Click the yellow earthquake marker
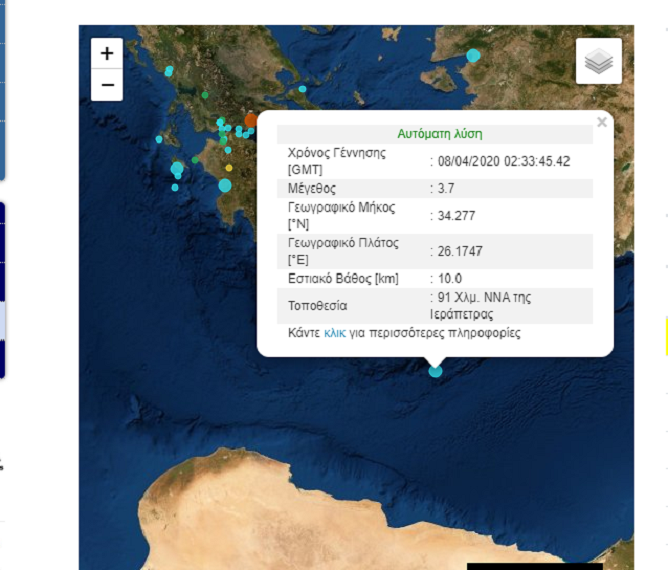The image size is (668, 570). 229,167
